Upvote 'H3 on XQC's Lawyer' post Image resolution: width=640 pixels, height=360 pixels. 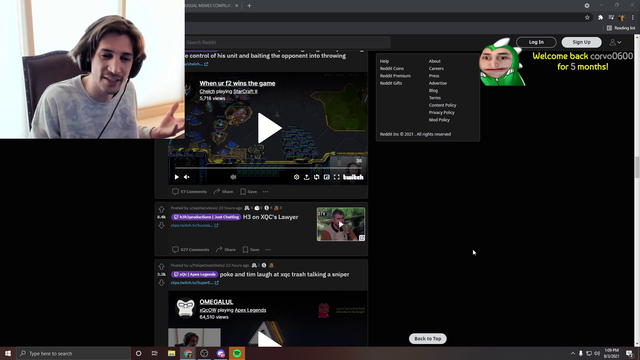(161, 209)
